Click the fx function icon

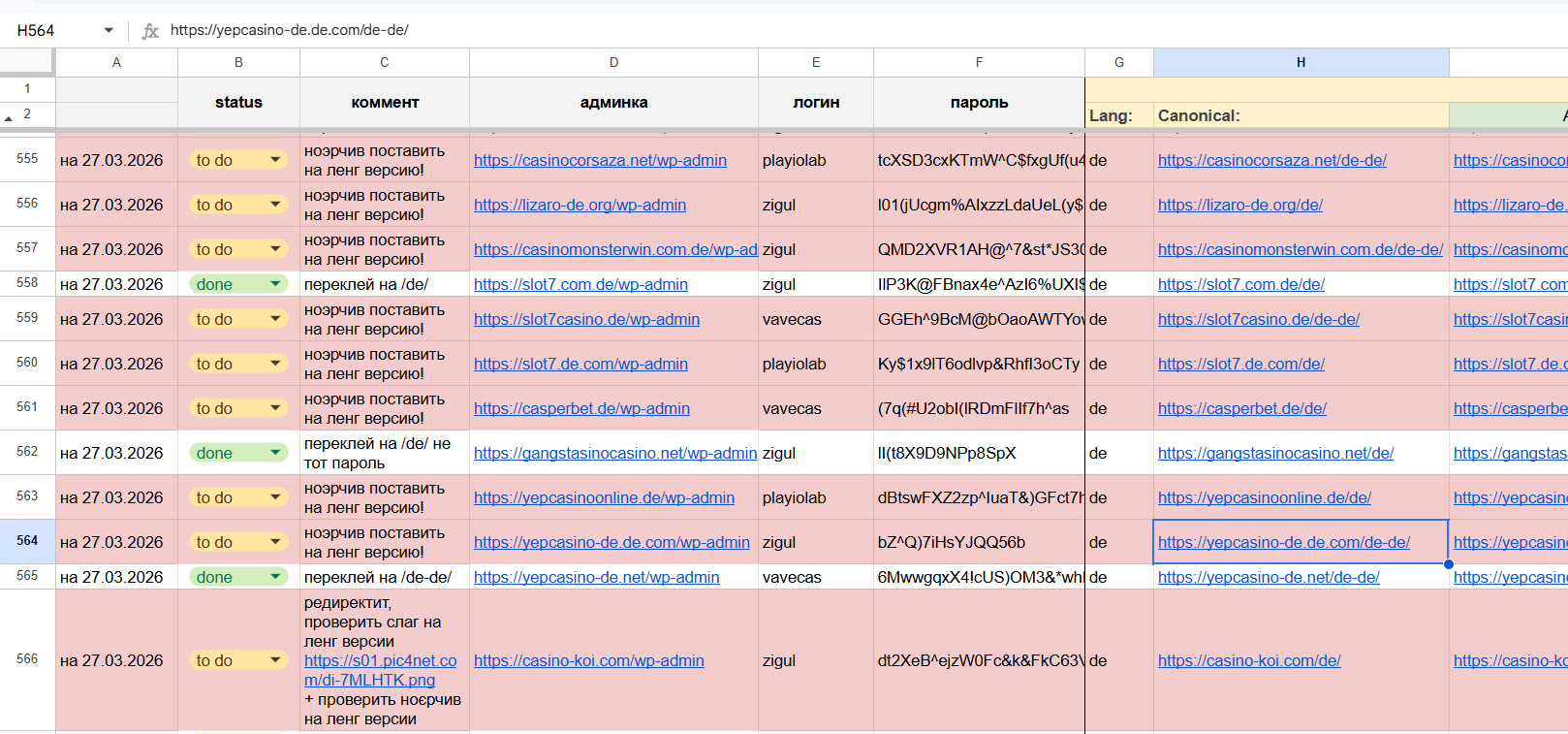[150, 31]
